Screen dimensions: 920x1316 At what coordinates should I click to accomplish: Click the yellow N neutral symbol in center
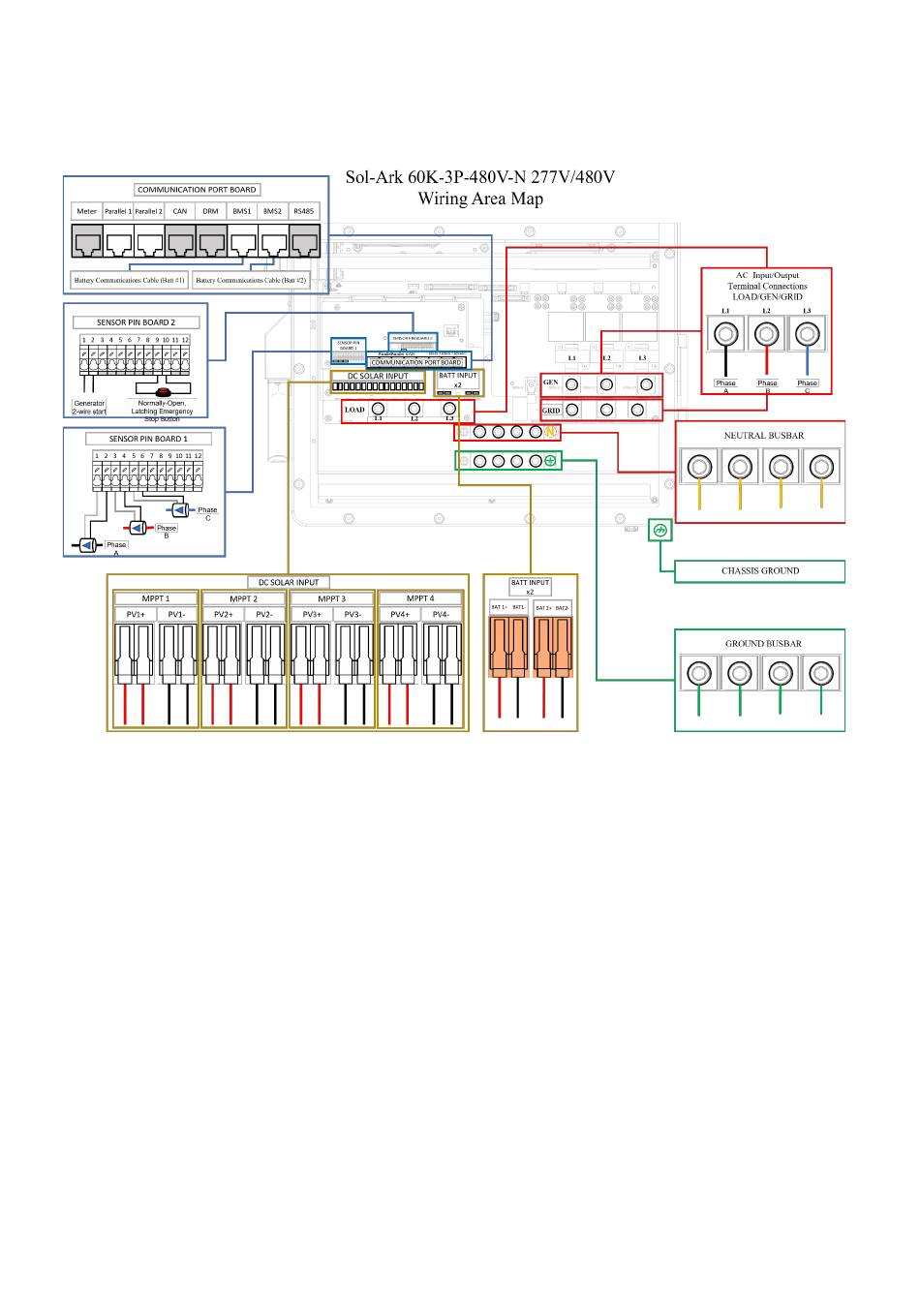tap(552, 432)
